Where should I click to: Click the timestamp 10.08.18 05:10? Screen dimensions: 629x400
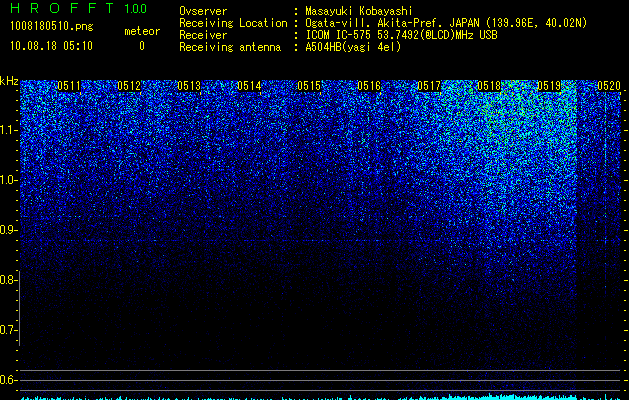[51, 46]
